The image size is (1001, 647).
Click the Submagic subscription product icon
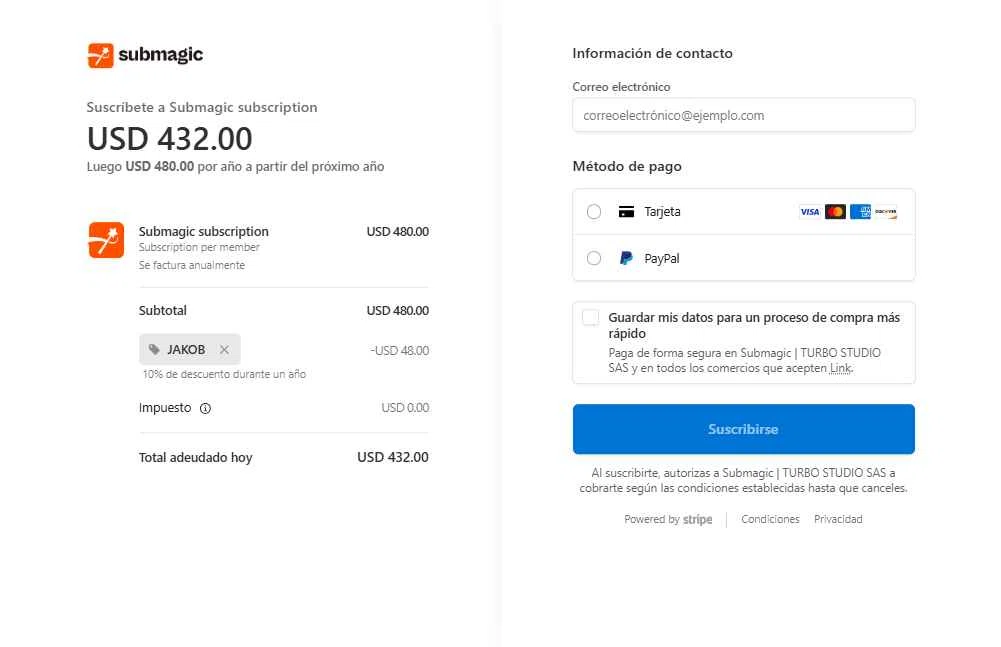pyautogui.click(x=106, y=240)
